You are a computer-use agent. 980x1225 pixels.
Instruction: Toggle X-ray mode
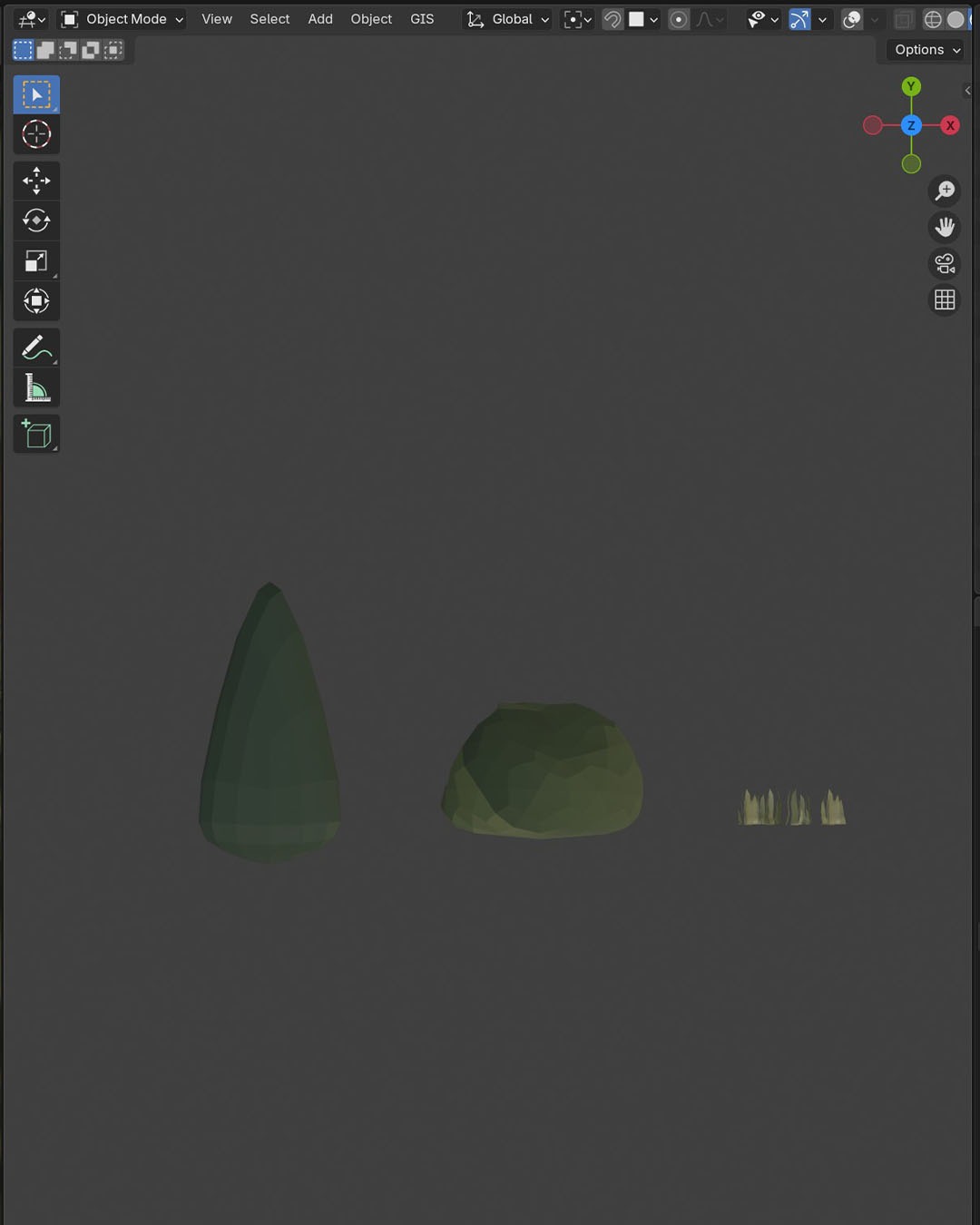(x=903, y=19)
